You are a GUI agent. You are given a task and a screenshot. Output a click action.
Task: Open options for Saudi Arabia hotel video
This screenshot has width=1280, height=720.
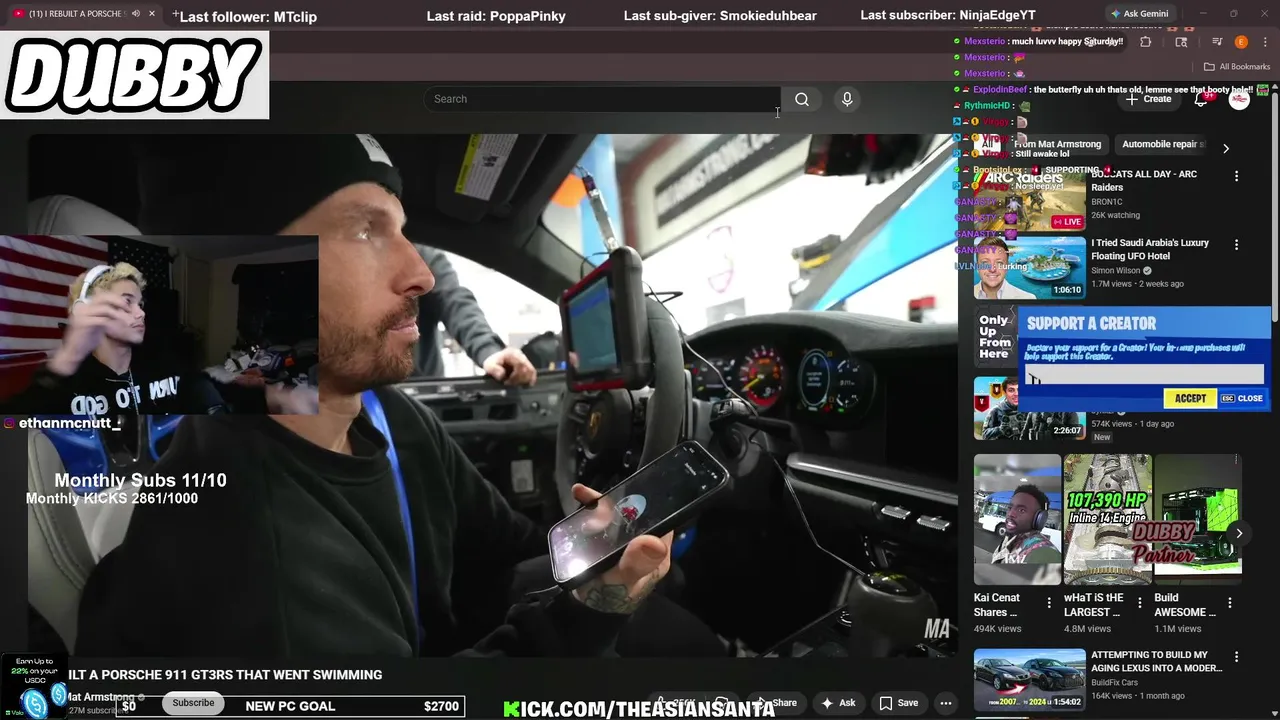click(1236, 245)
